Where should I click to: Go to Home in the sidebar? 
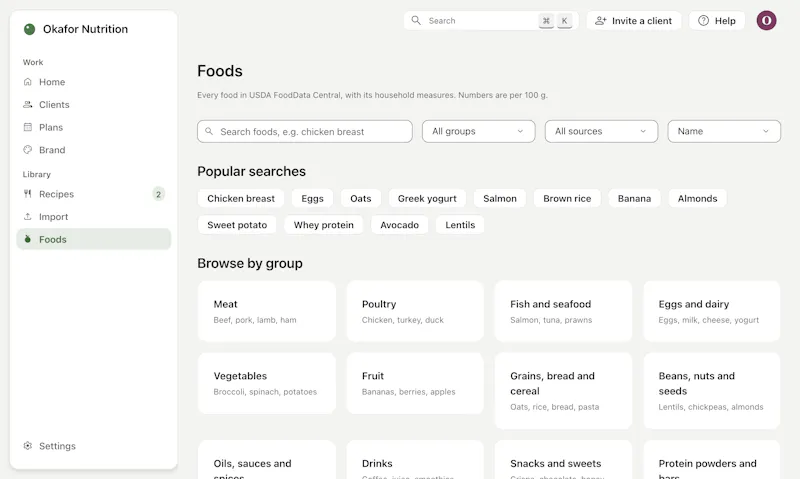(x=94, y=82)
